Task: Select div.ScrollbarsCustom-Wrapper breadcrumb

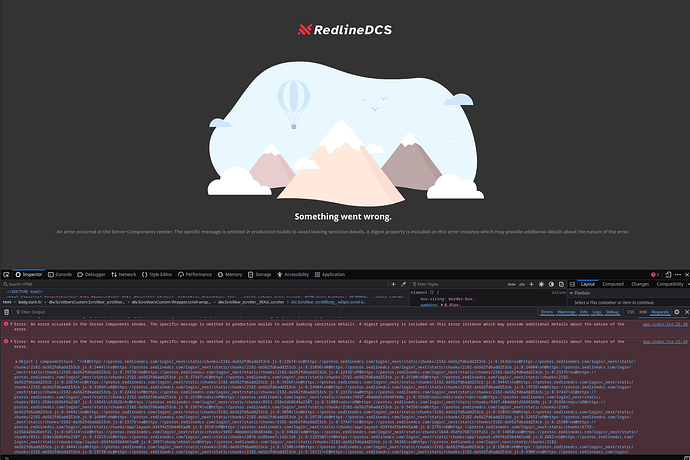Action: pos(171,302)
